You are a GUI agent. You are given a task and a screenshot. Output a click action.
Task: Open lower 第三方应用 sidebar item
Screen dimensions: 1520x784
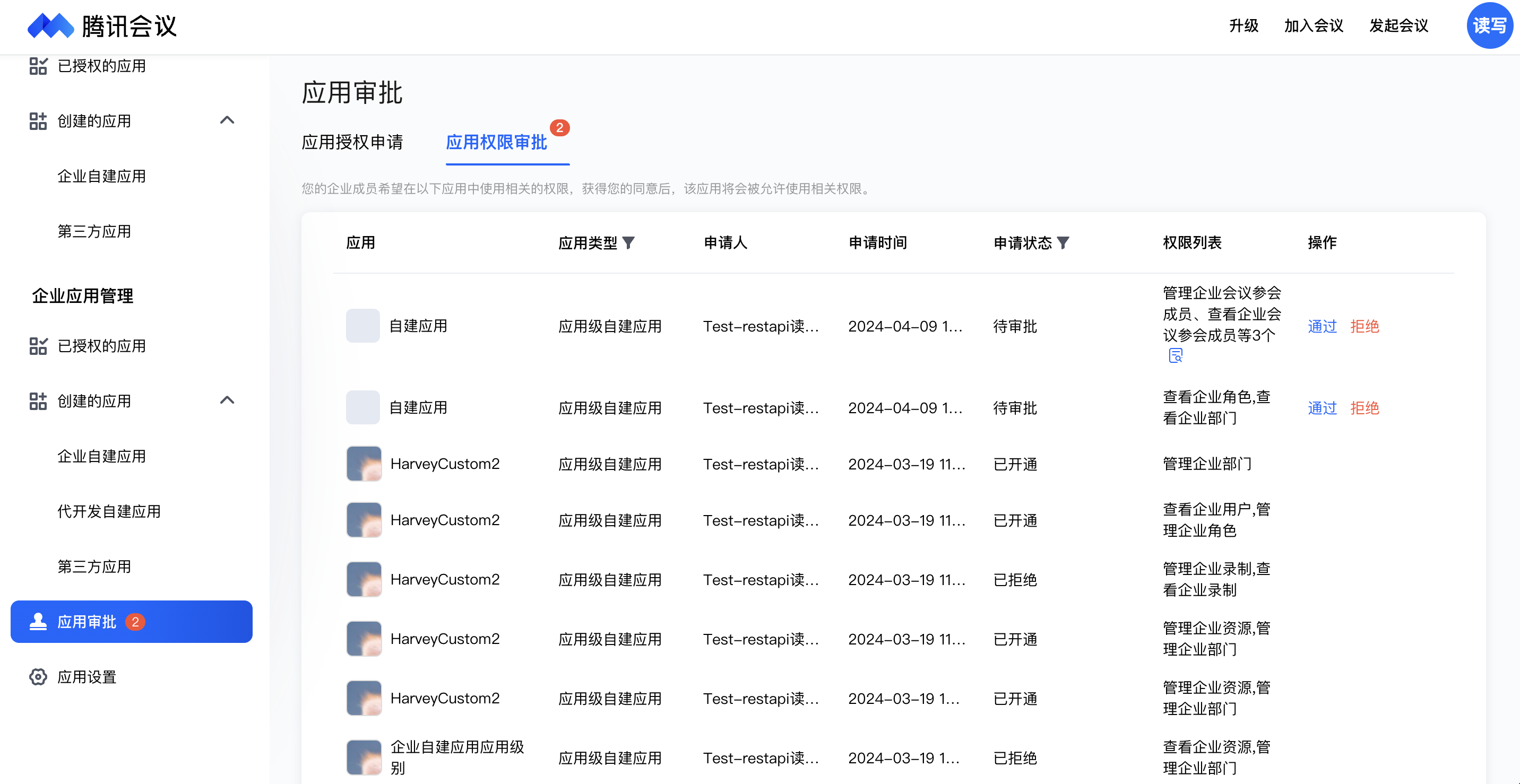coord(94,567)
